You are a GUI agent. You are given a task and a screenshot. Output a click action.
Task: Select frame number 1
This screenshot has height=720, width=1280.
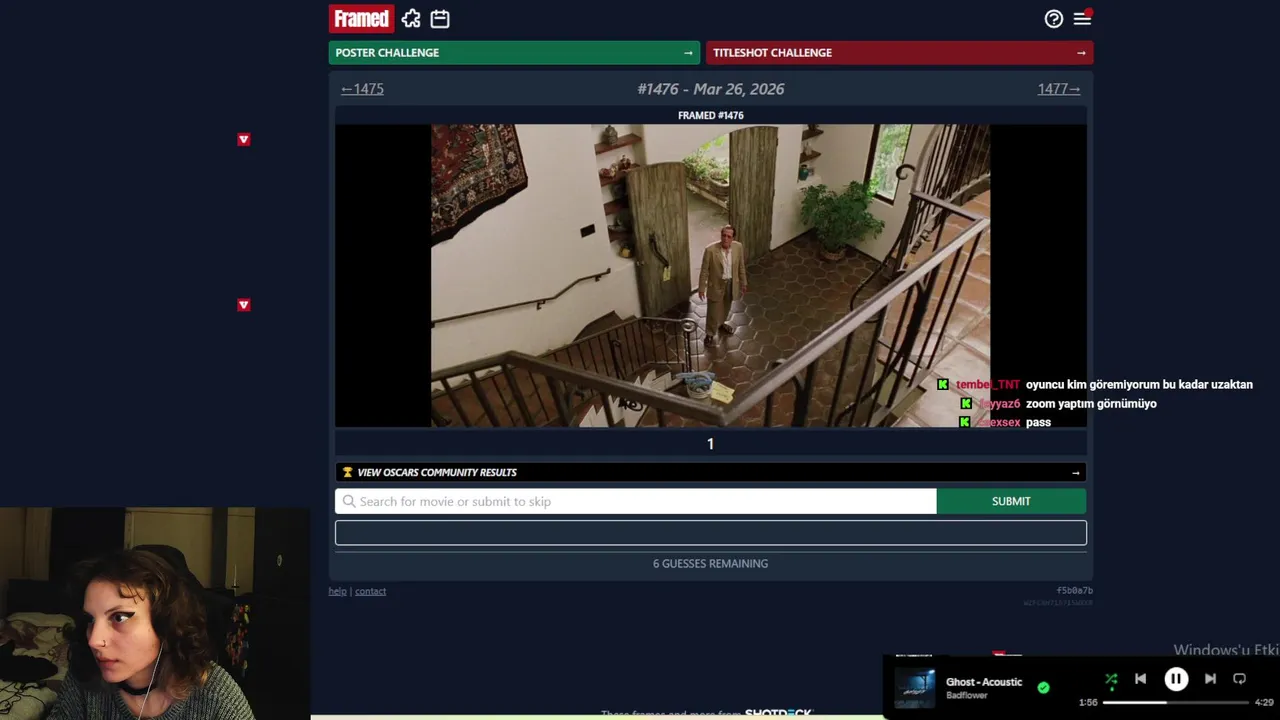[710, 444]
